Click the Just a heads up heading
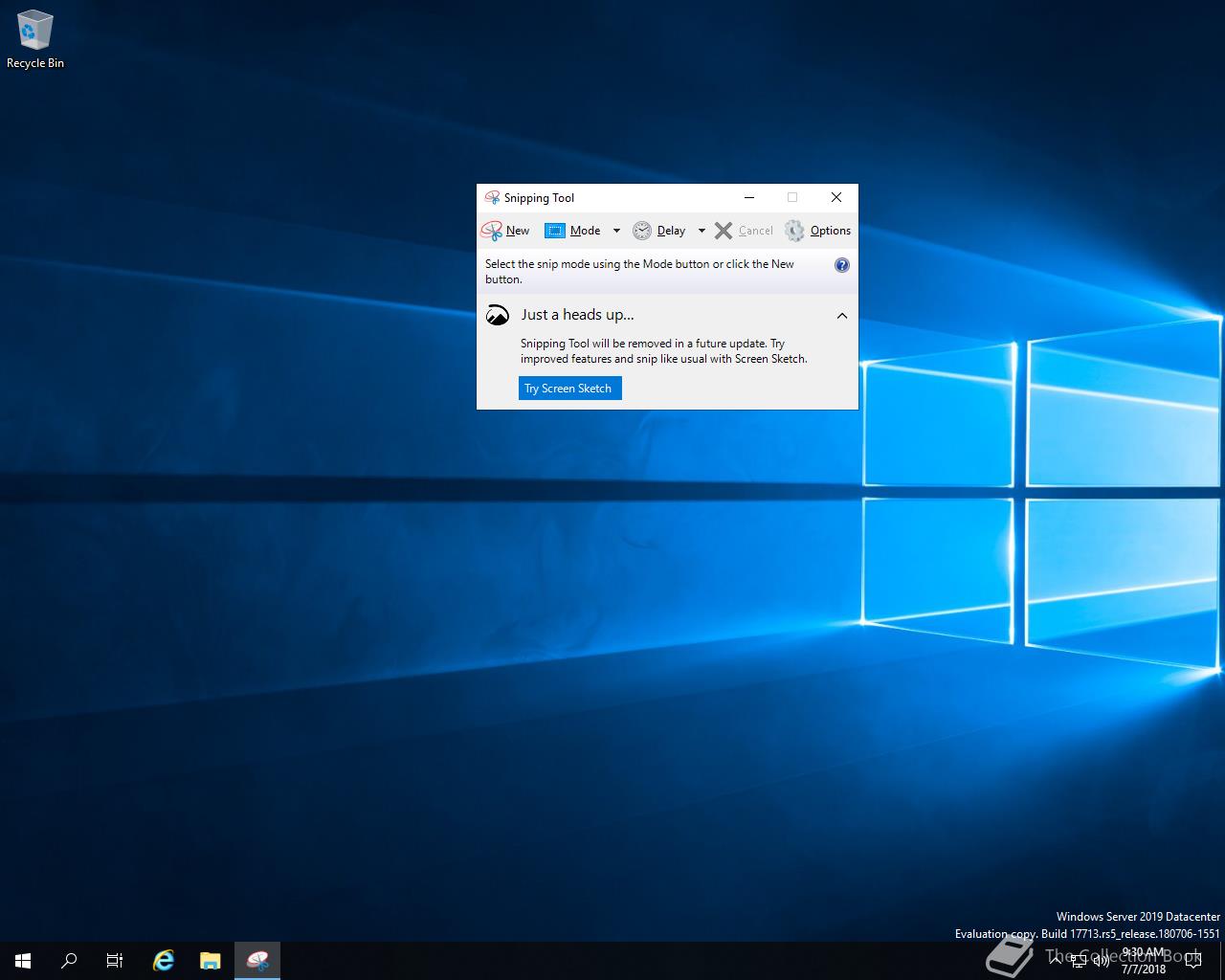This screenshot has width=1225, height=980. point(577,315)
